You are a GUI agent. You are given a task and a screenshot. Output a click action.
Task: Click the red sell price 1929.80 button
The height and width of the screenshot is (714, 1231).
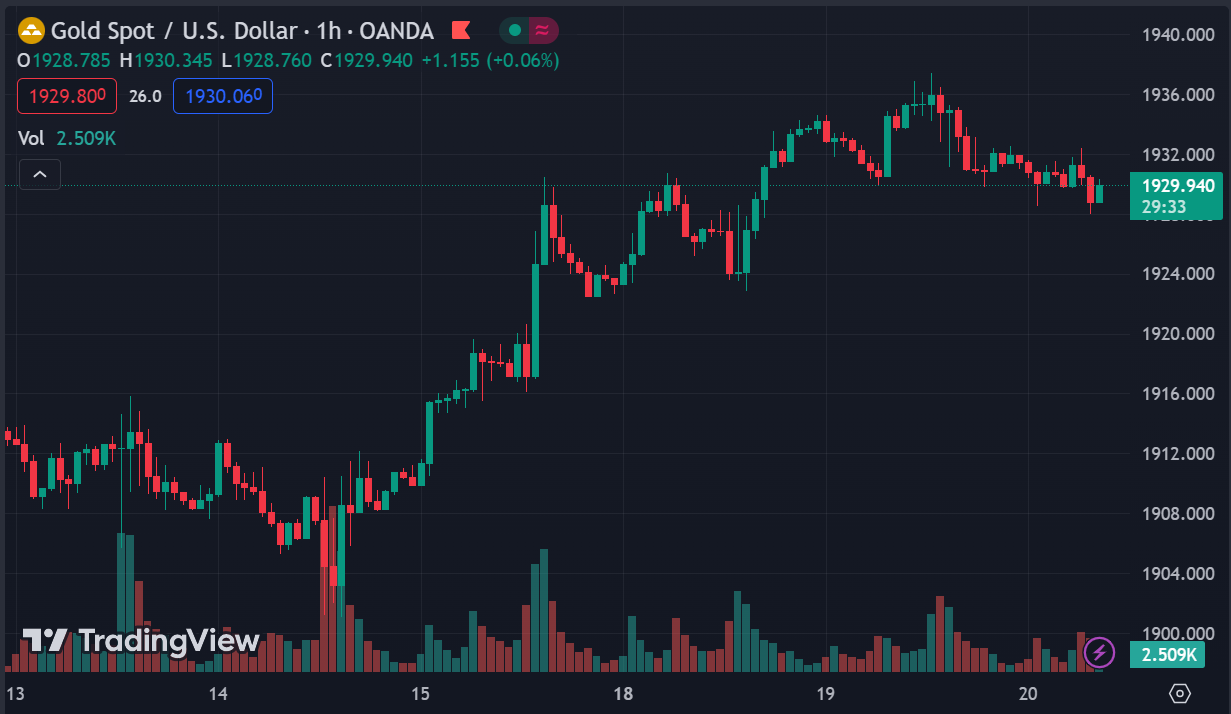(67, 96)
